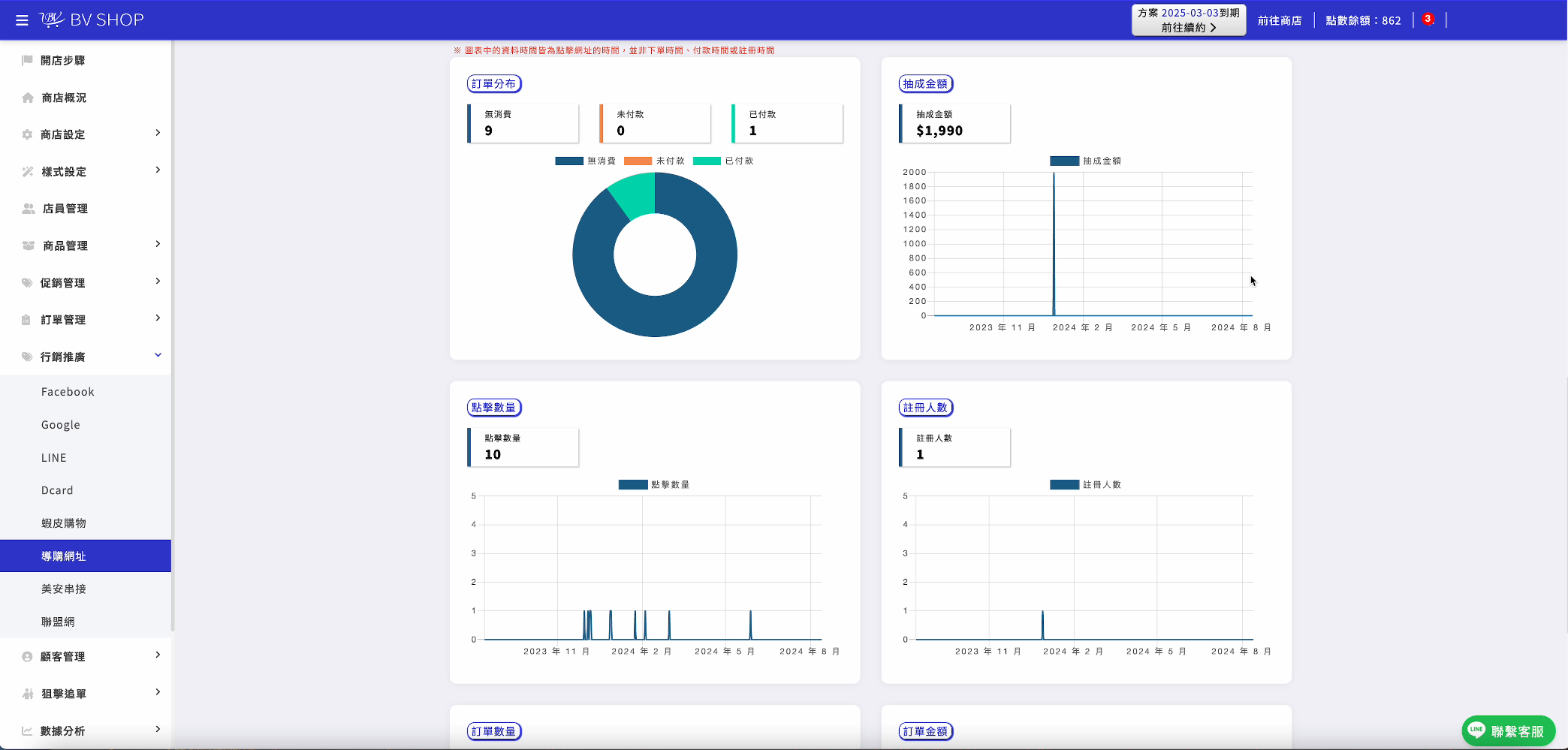
Task: Click the chart icon beside 數據分析
Action: 27,730
